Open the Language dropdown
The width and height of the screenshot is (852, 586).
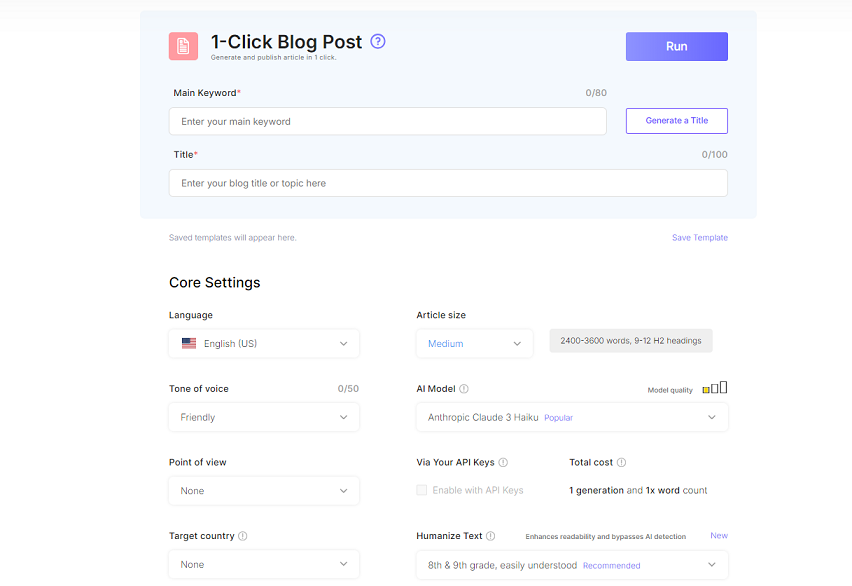[x=264, y=344]
